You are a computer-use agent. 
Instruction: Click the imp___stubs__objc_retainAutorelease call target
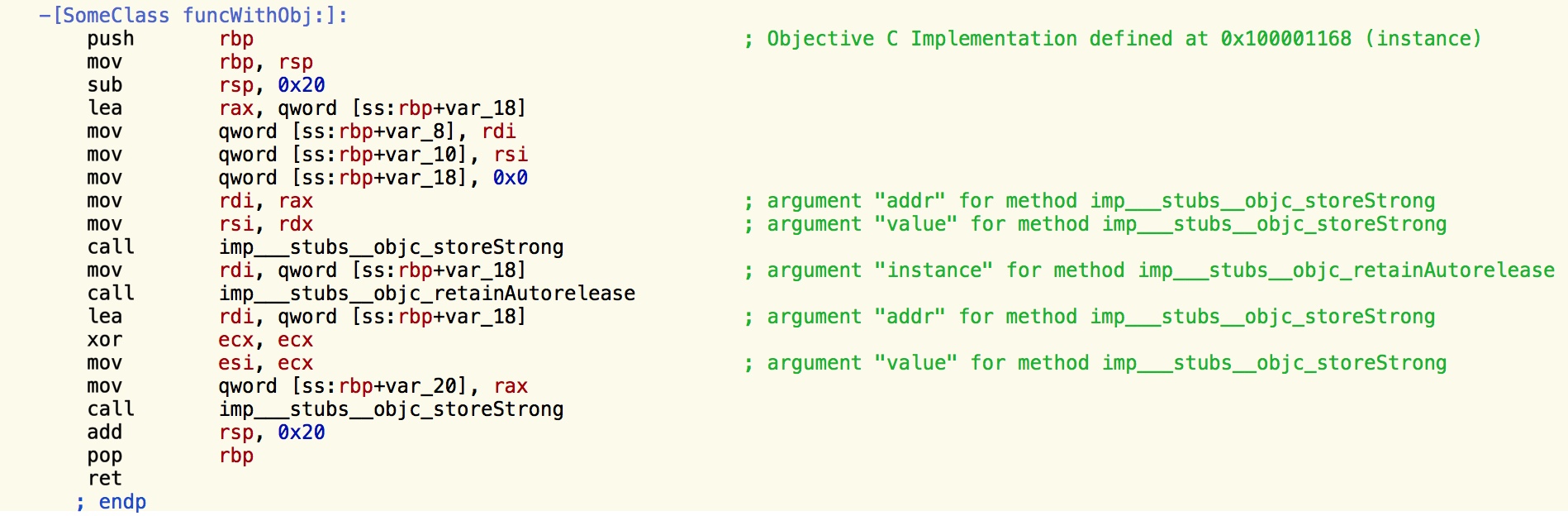click(427, 294)
